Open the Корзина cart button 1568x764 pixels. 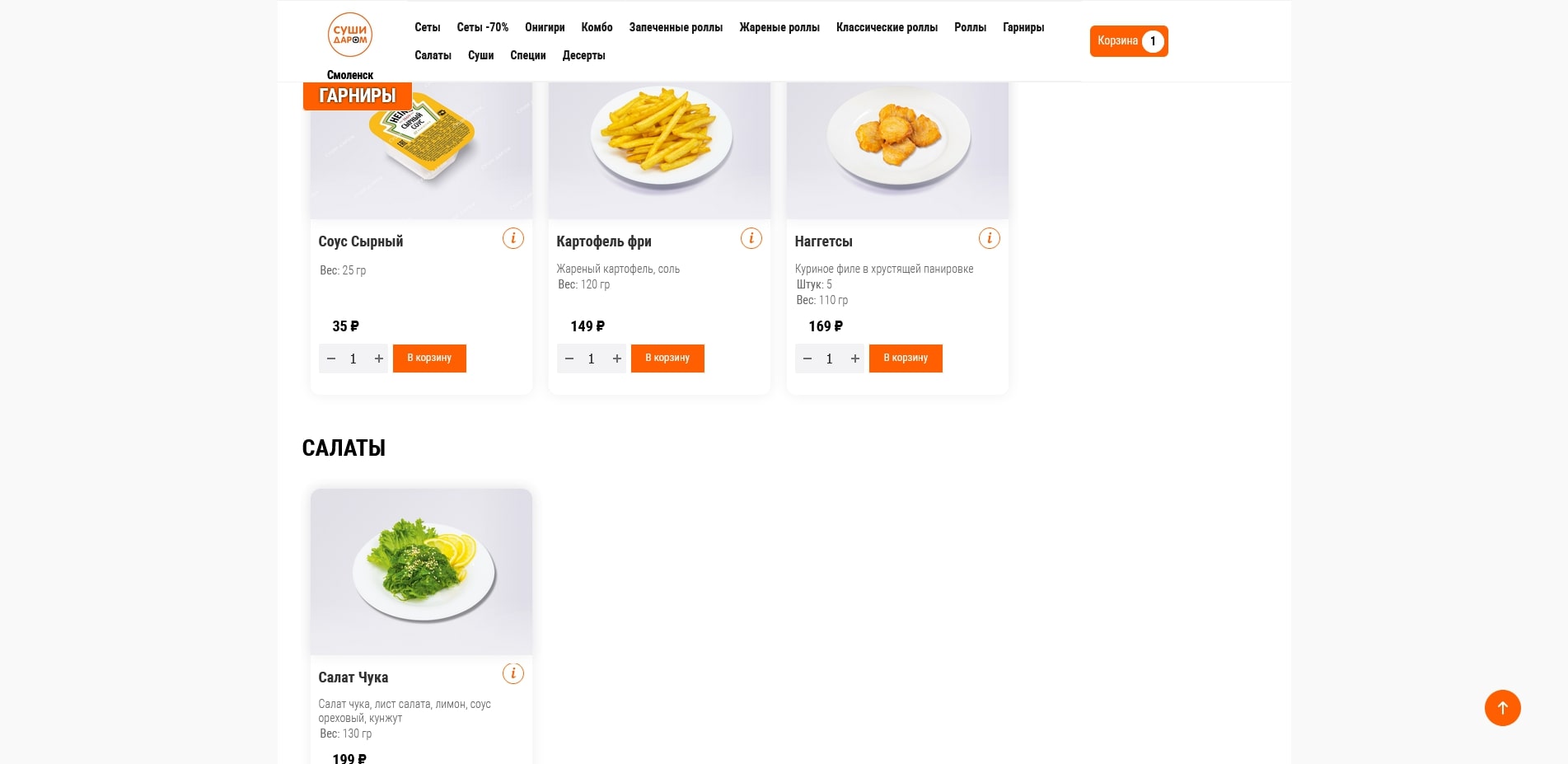click(1128, 41)
